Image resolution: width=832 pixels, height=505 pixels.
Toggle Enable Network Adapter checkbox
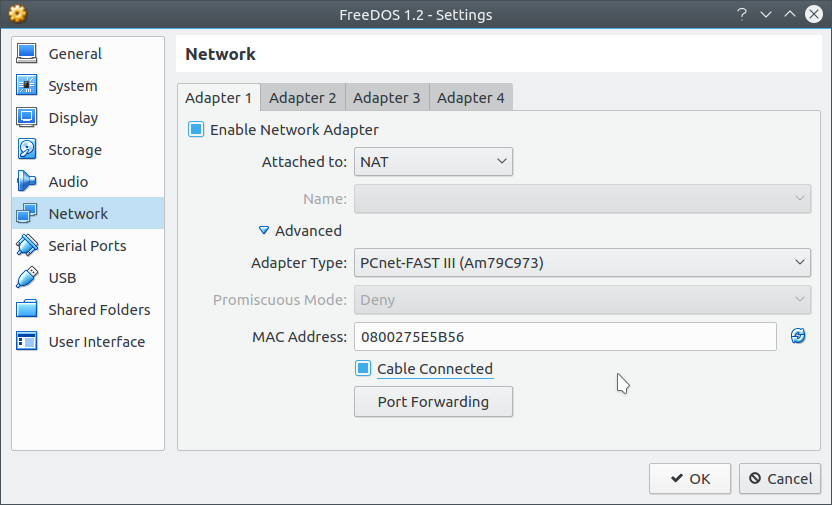(196, 129)
